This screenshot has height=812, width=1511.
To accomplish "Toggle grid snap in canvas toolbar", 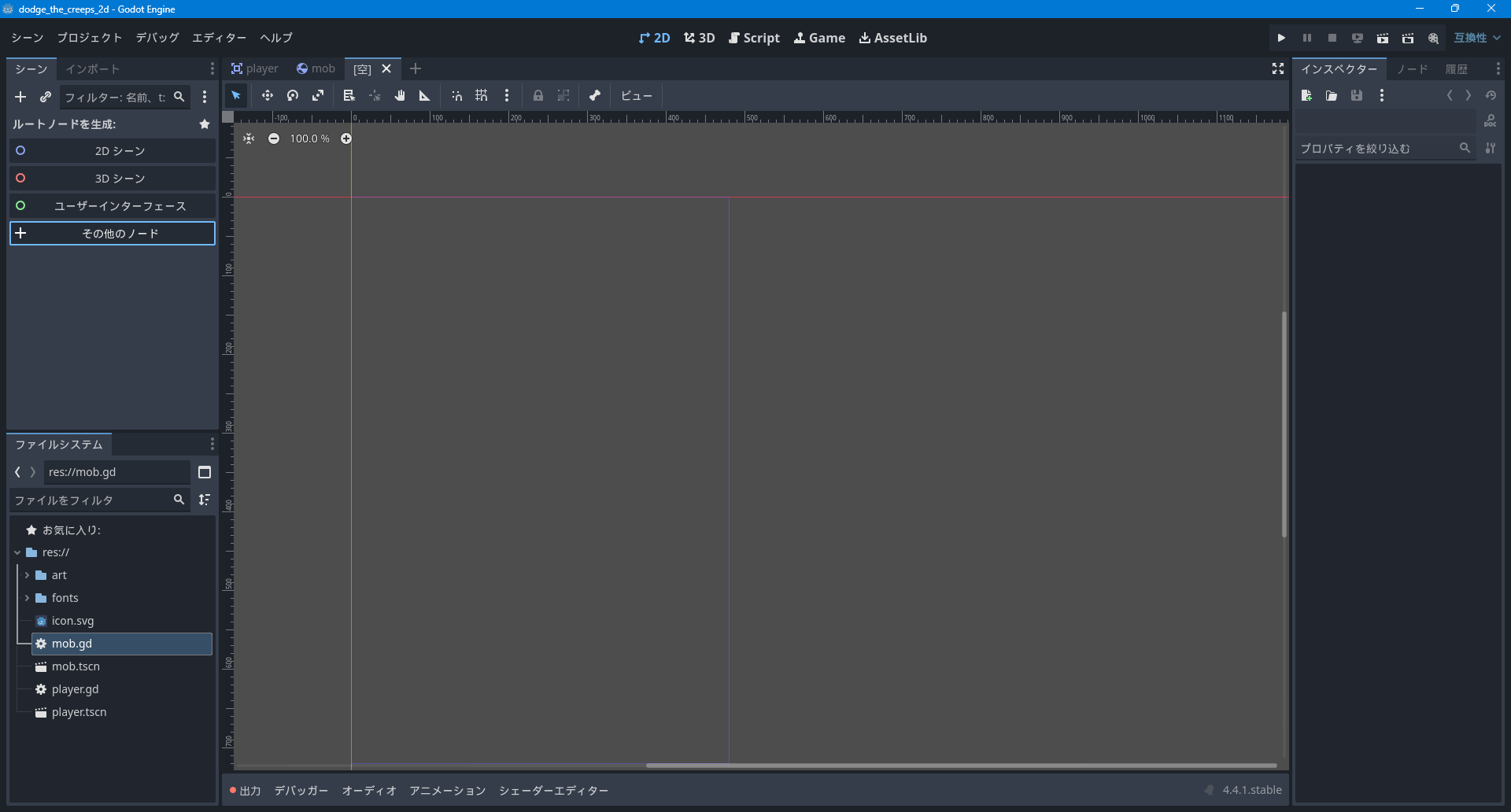I will click(x=482, y=96).
